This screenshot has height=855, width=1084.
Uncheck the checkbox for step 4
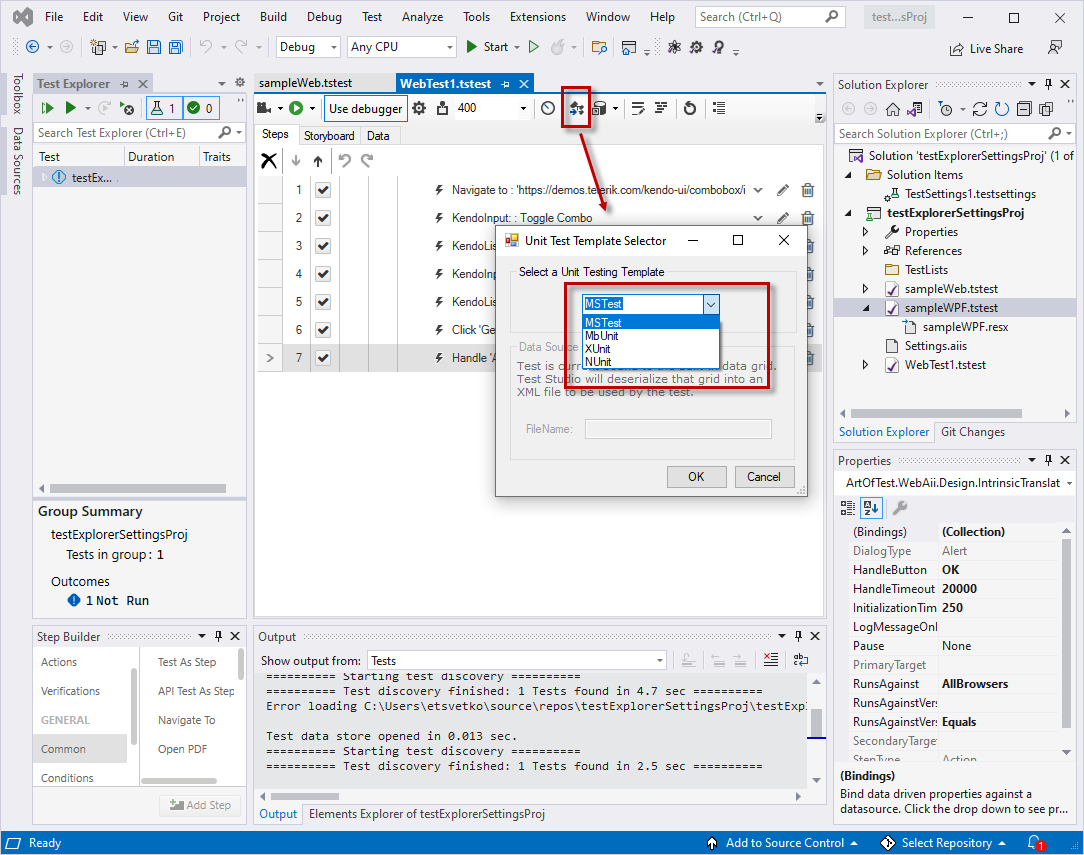click(323, 274)
